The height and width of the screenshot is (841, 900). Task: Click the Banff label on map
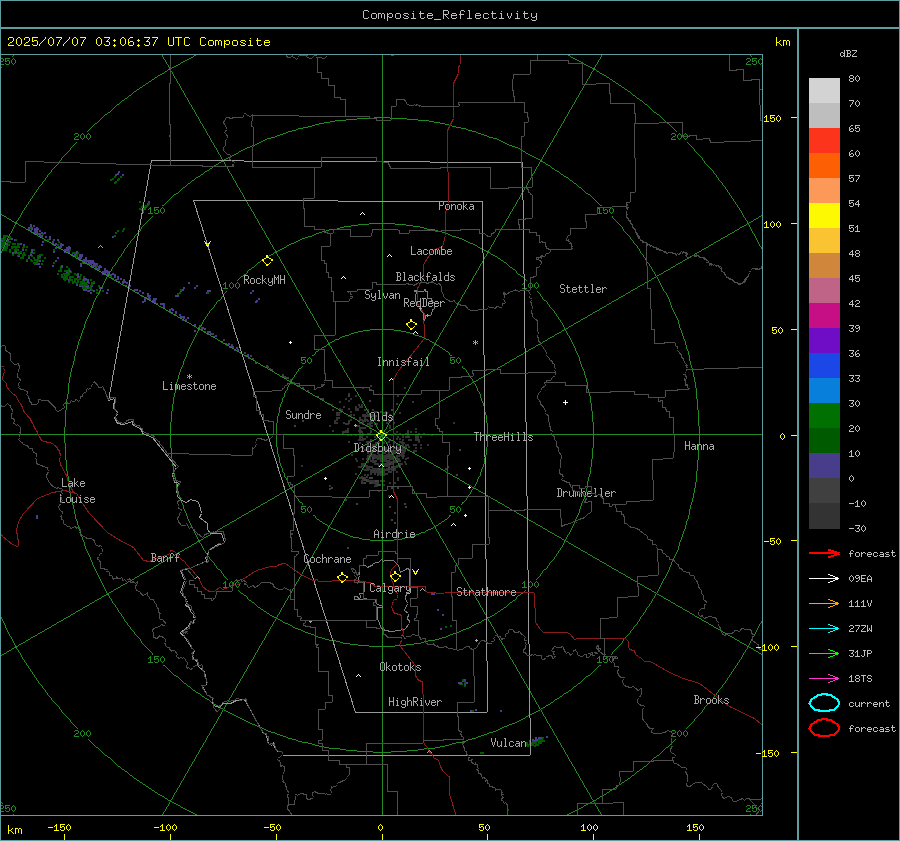165,558
